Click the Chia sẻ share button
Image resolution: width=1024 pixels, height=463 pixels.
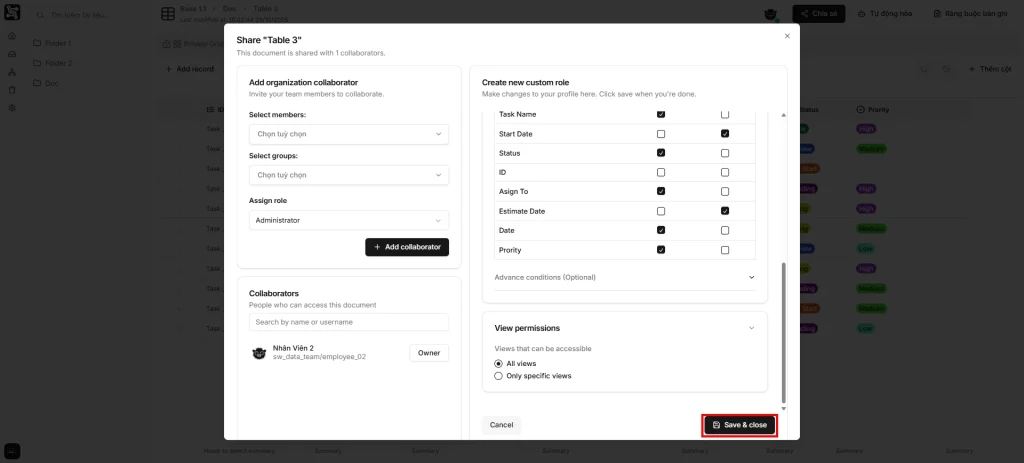pos(818,14)
